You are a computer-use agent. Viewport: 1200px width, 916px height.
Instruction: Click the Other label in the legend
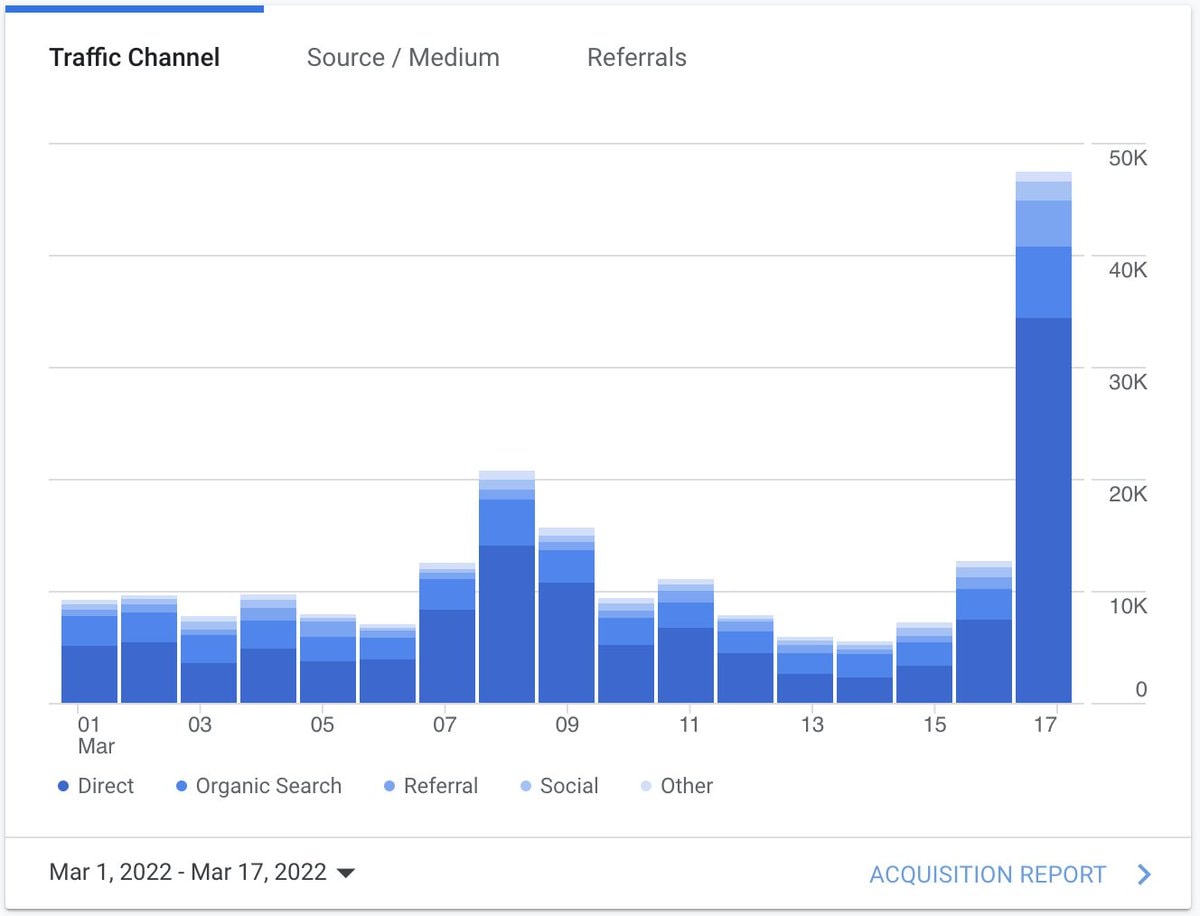pyautogui.click(x=687, y=786)
